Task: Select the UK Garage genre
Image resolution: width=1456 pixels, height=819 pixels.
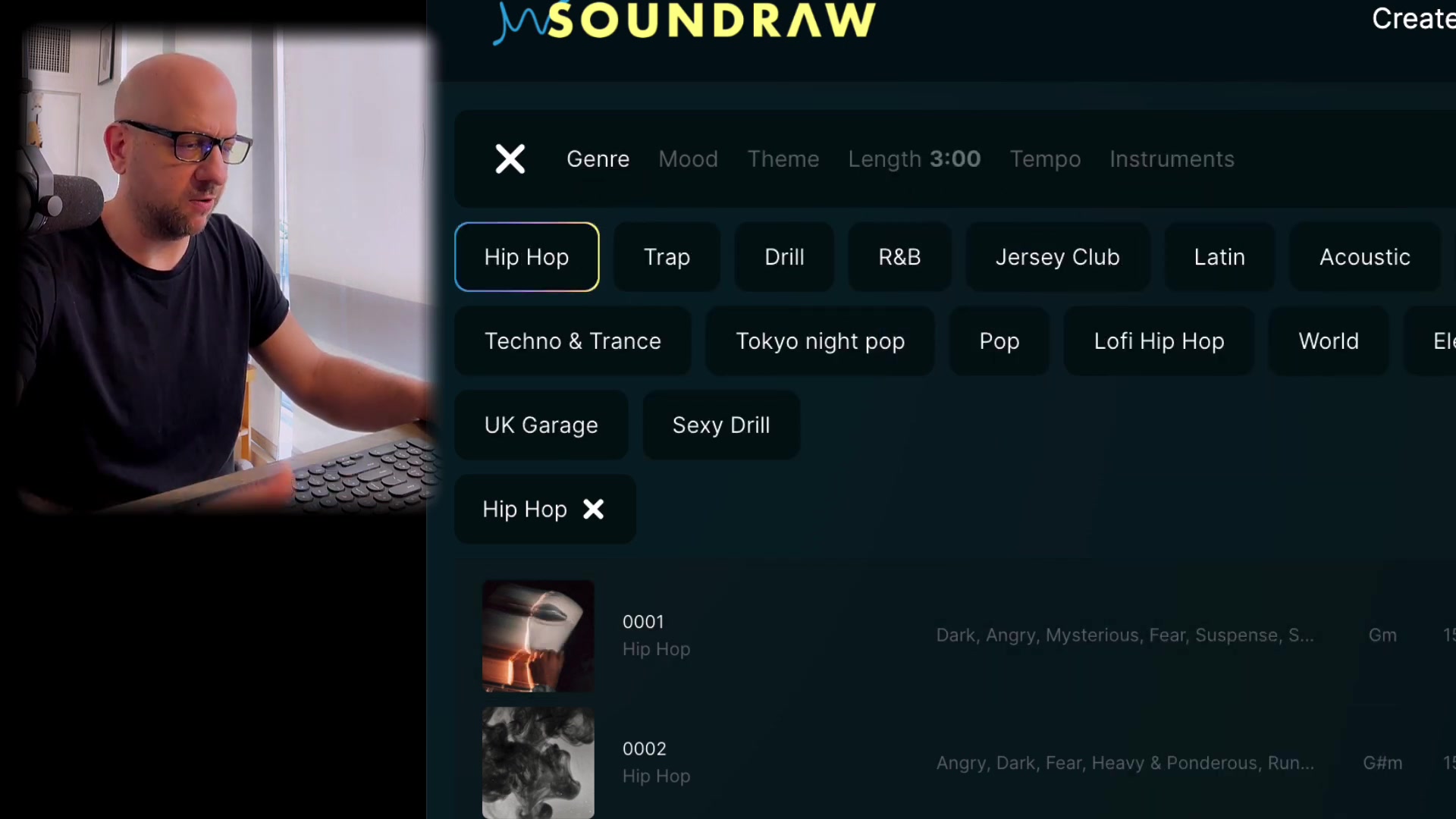Action: [541, 425]
